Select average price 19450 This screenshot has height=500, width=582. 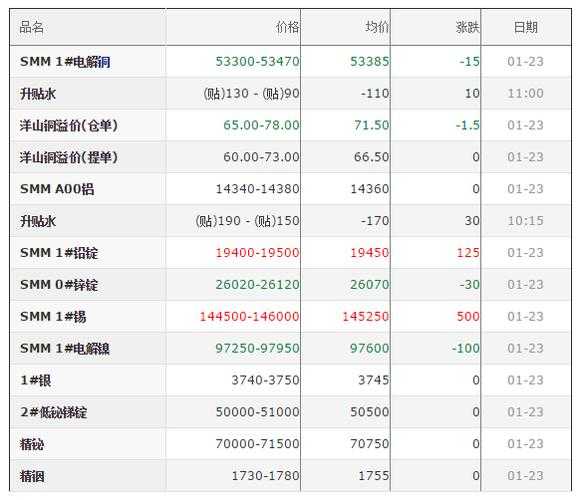pyautogui.click(x=370, y=253)
